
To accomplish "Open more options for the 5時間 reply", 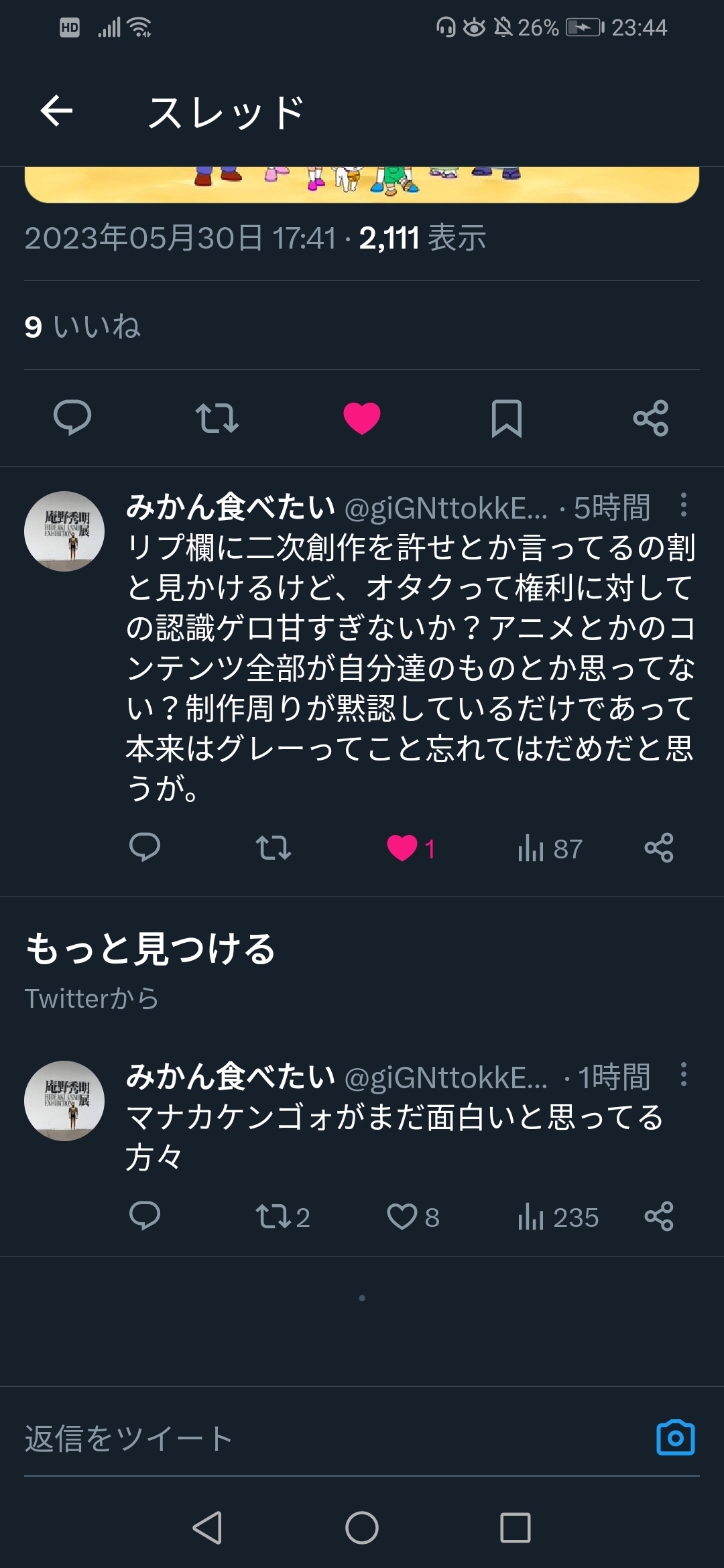I will coord(683,505).
